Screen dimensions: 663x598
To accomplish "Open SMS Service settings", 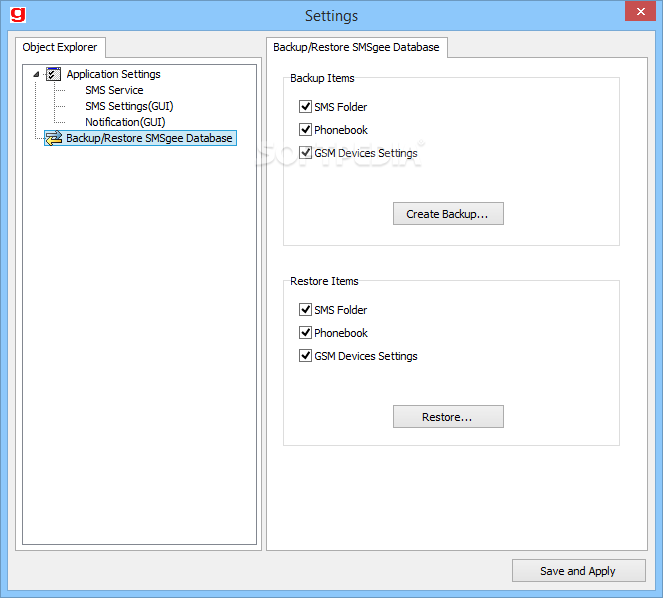I will pyautogui.click(x=114, y=90).
